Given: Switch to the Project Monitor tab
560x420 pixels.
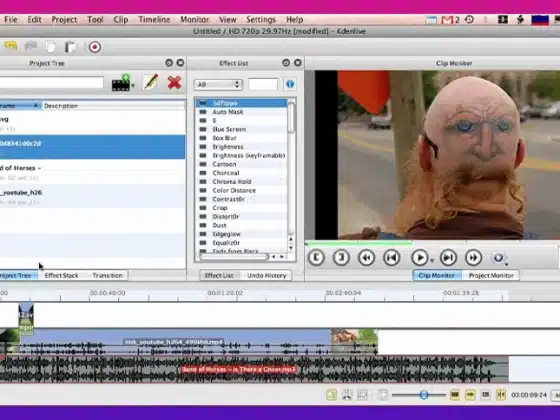Looking at the screenshot, I should [491, 275].
